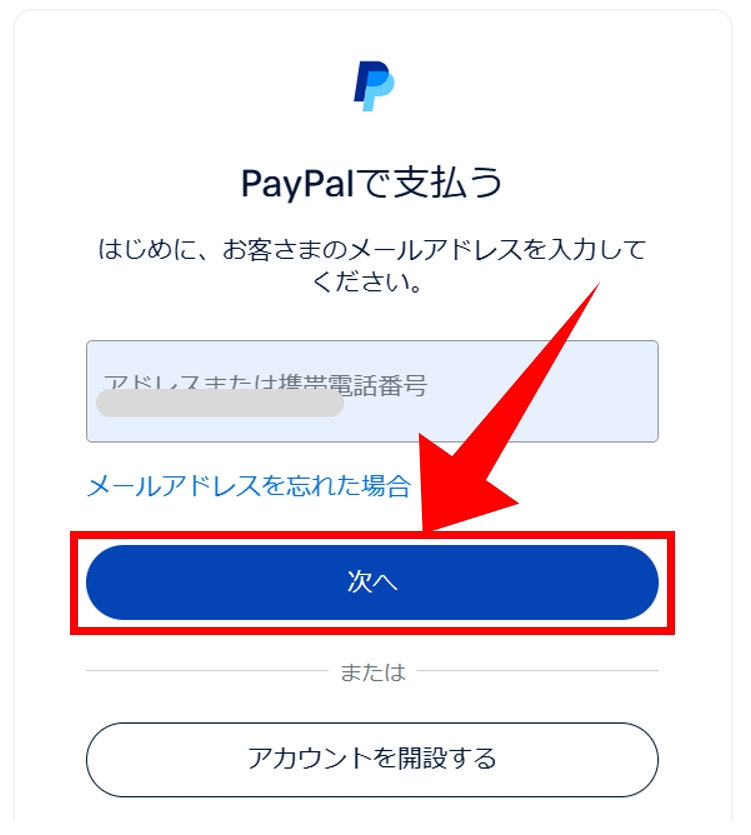751x835 pixels.
Task: Click the divider line right of または
Action: tap(538, 671)
